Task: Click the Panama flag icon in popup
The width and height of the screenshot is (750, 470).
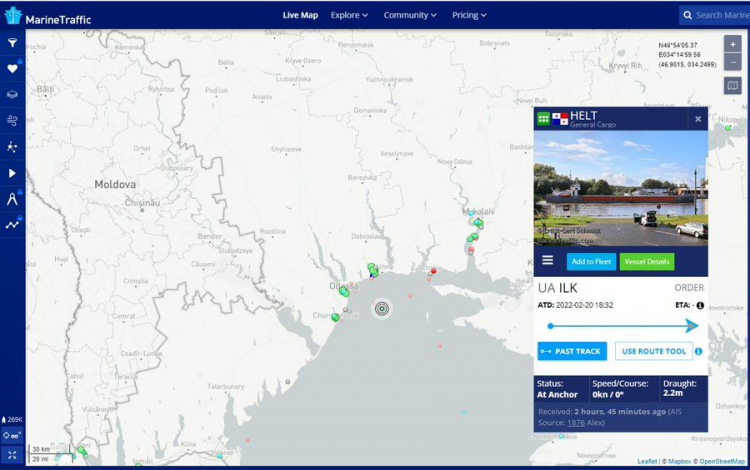Action: 560,119
